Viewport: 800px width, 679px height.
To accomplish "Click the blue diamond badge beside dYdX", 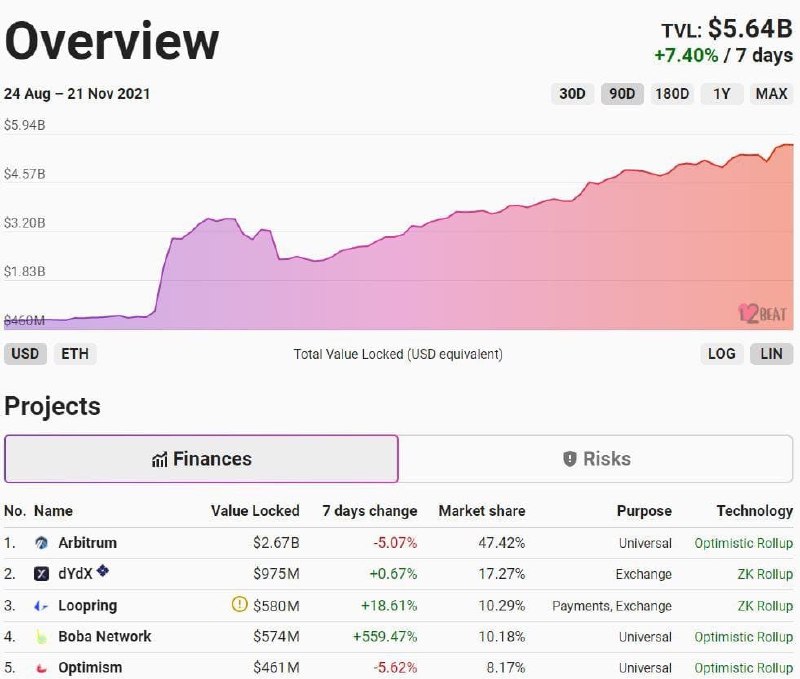I will 103,570.
